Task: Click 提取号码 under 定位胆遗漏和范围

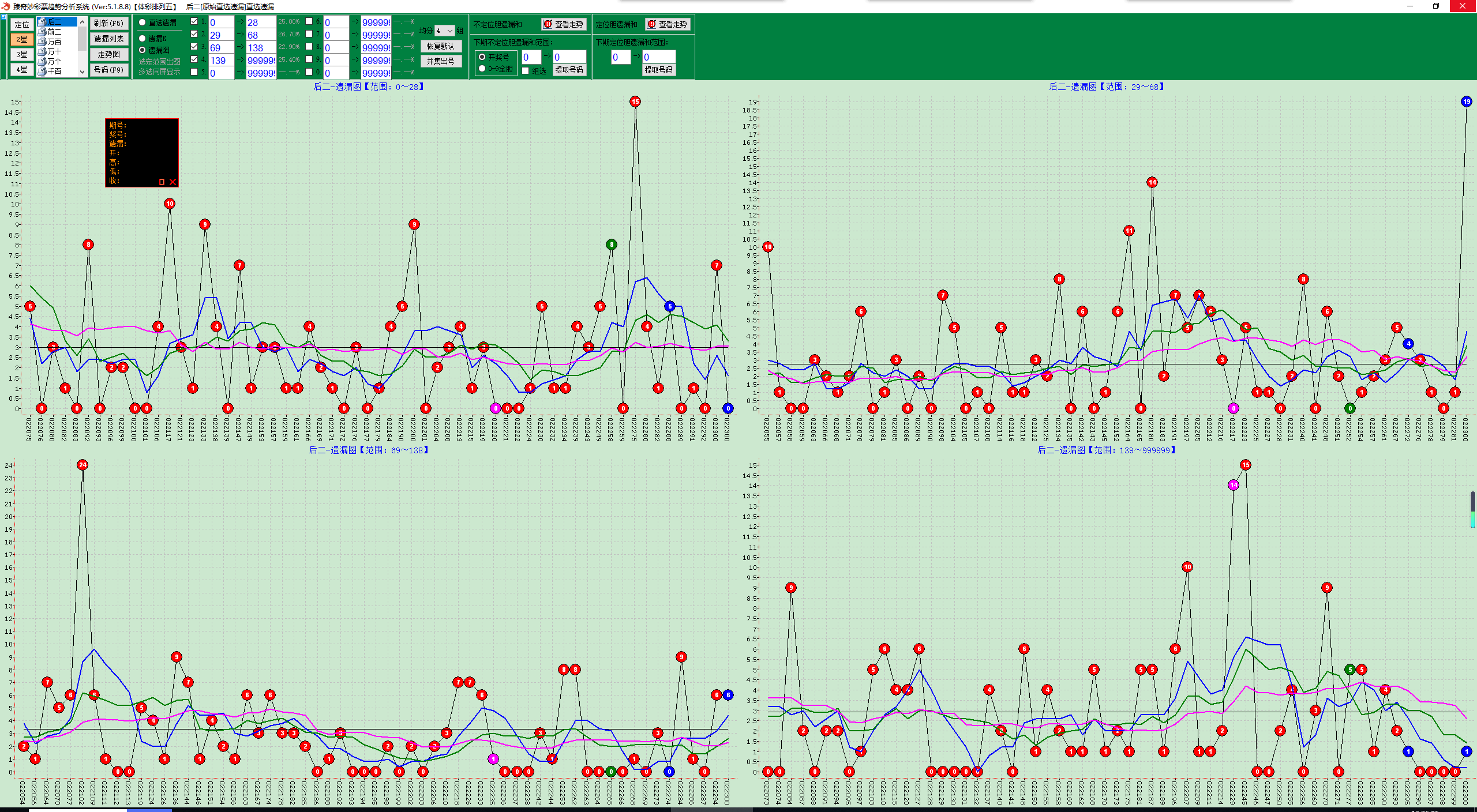Action: [x=659, y=70]
